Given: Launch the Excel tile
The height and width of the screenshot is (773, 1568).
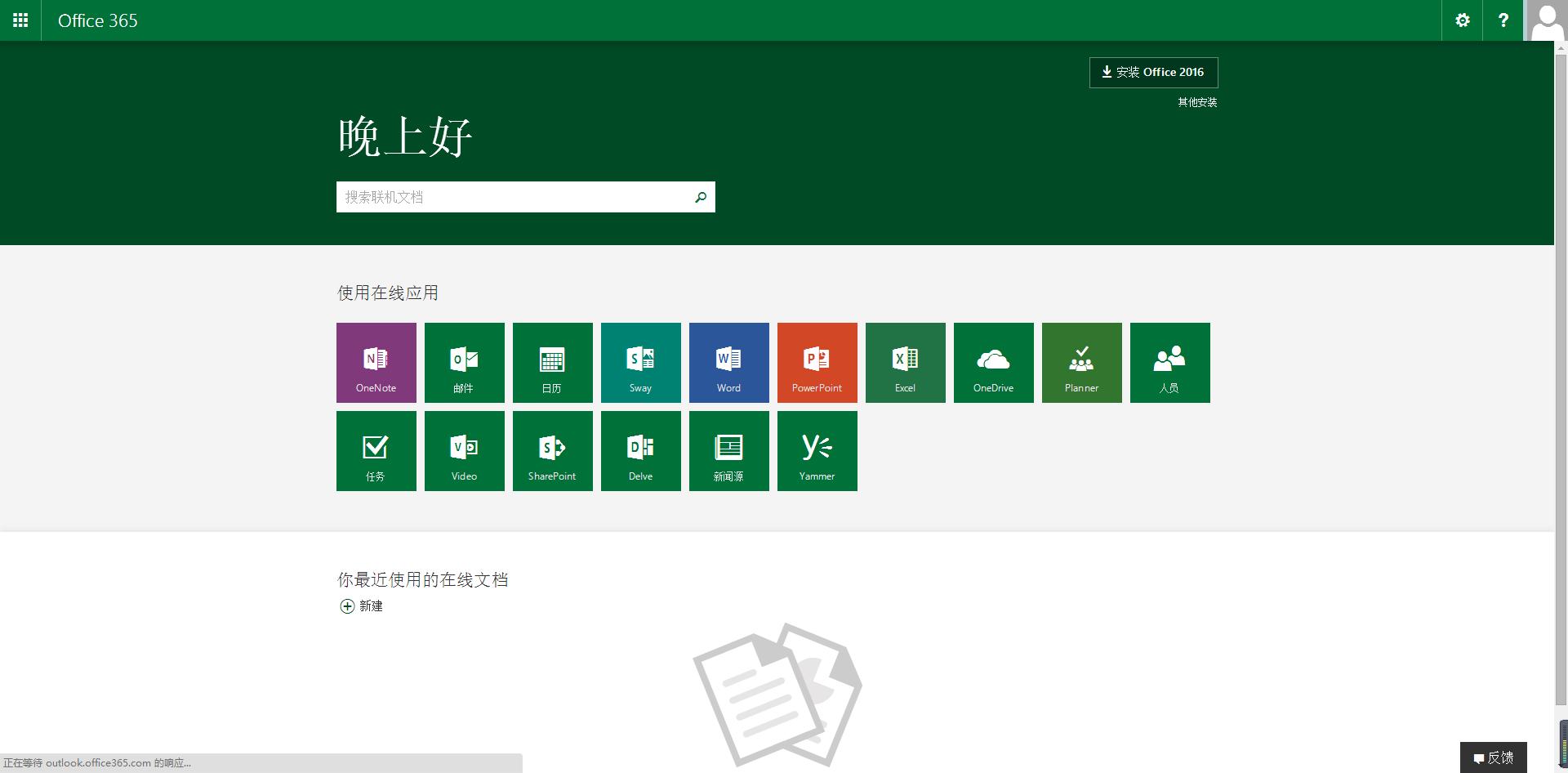Looking at the screenshot, I should [905, 362].
